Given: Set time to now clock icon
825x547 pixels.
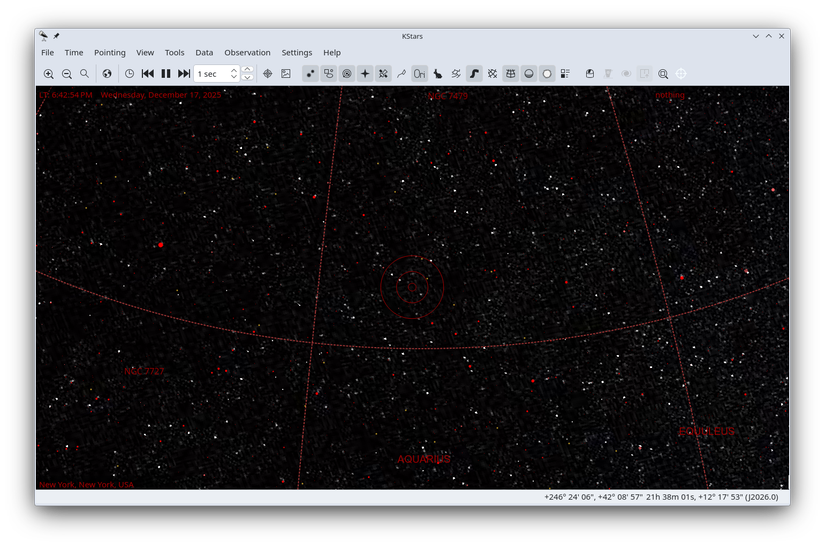Looking at the screenshot, I should coord(129,74).
